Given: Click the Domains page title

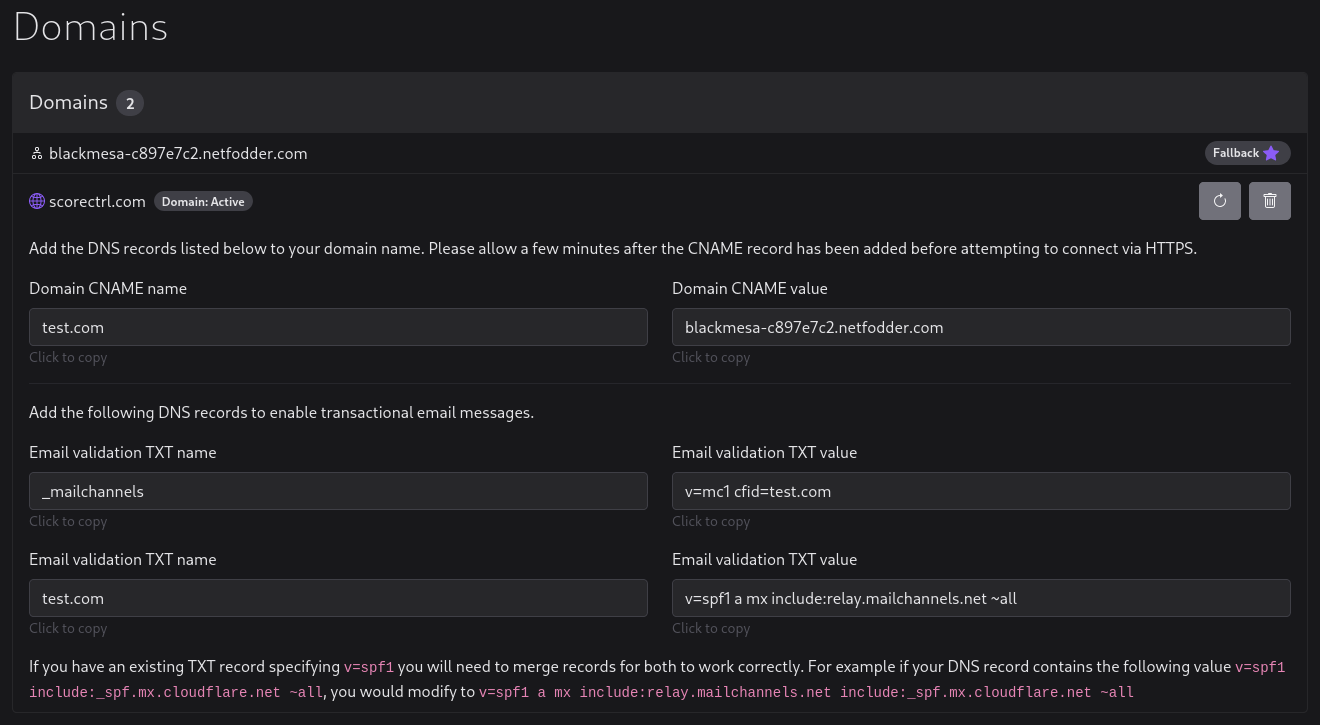Looking at the screenshot, I should coord(90,27).
